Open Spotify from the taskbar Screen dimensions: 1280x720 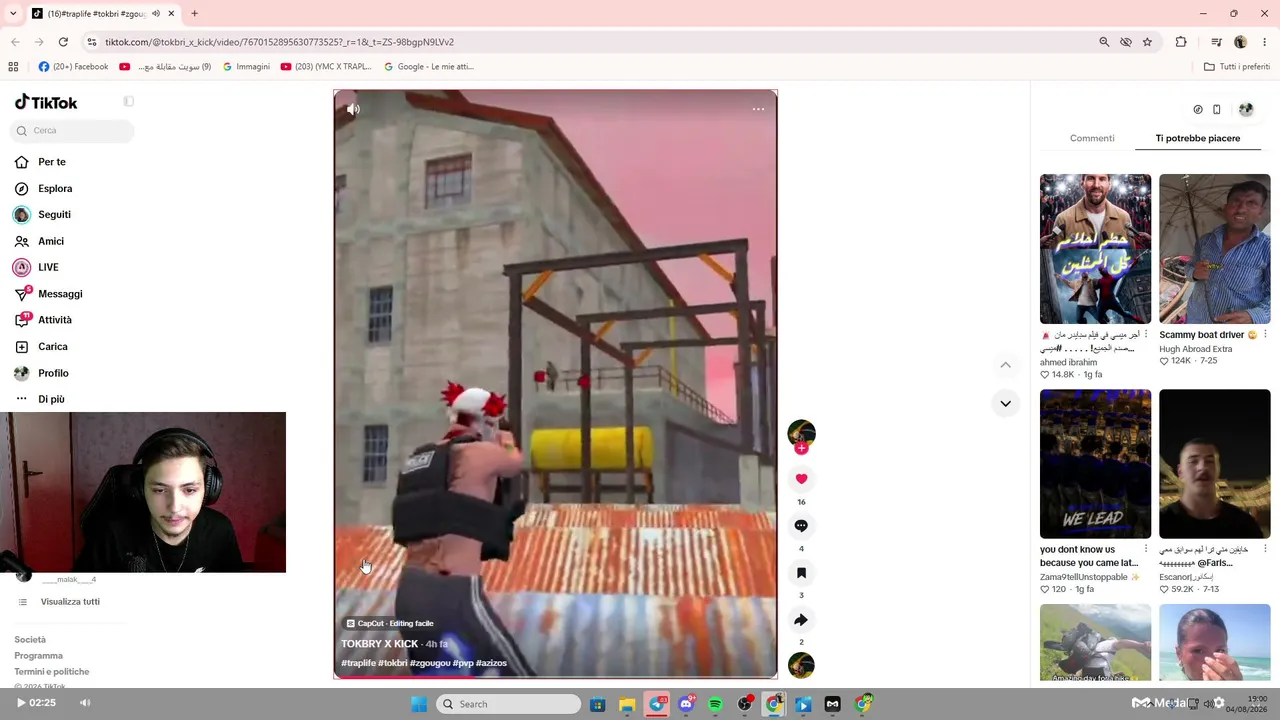tap(715, 704)
